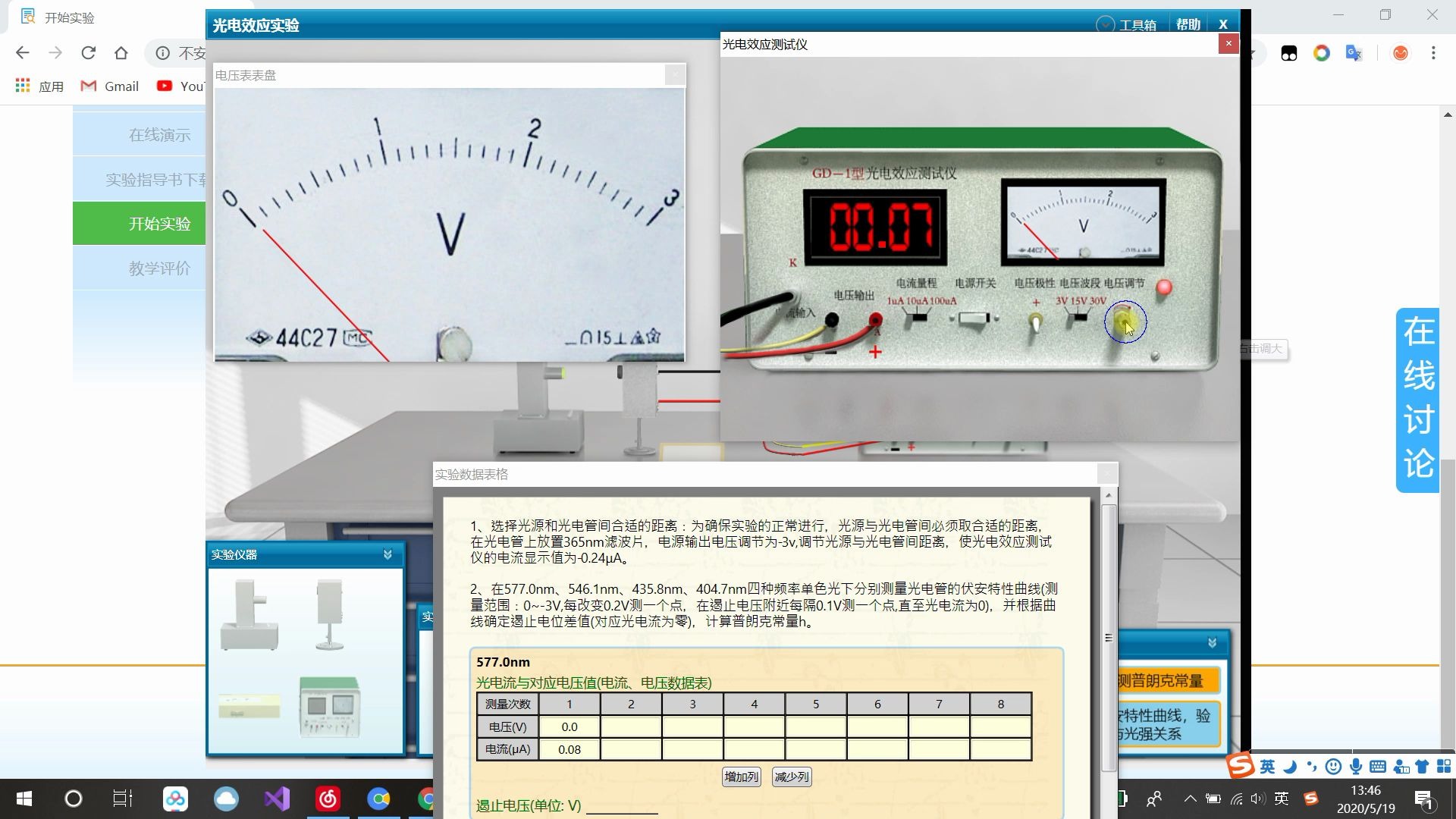
Task: Reload the browser page
Action: [x=89, y=52]
